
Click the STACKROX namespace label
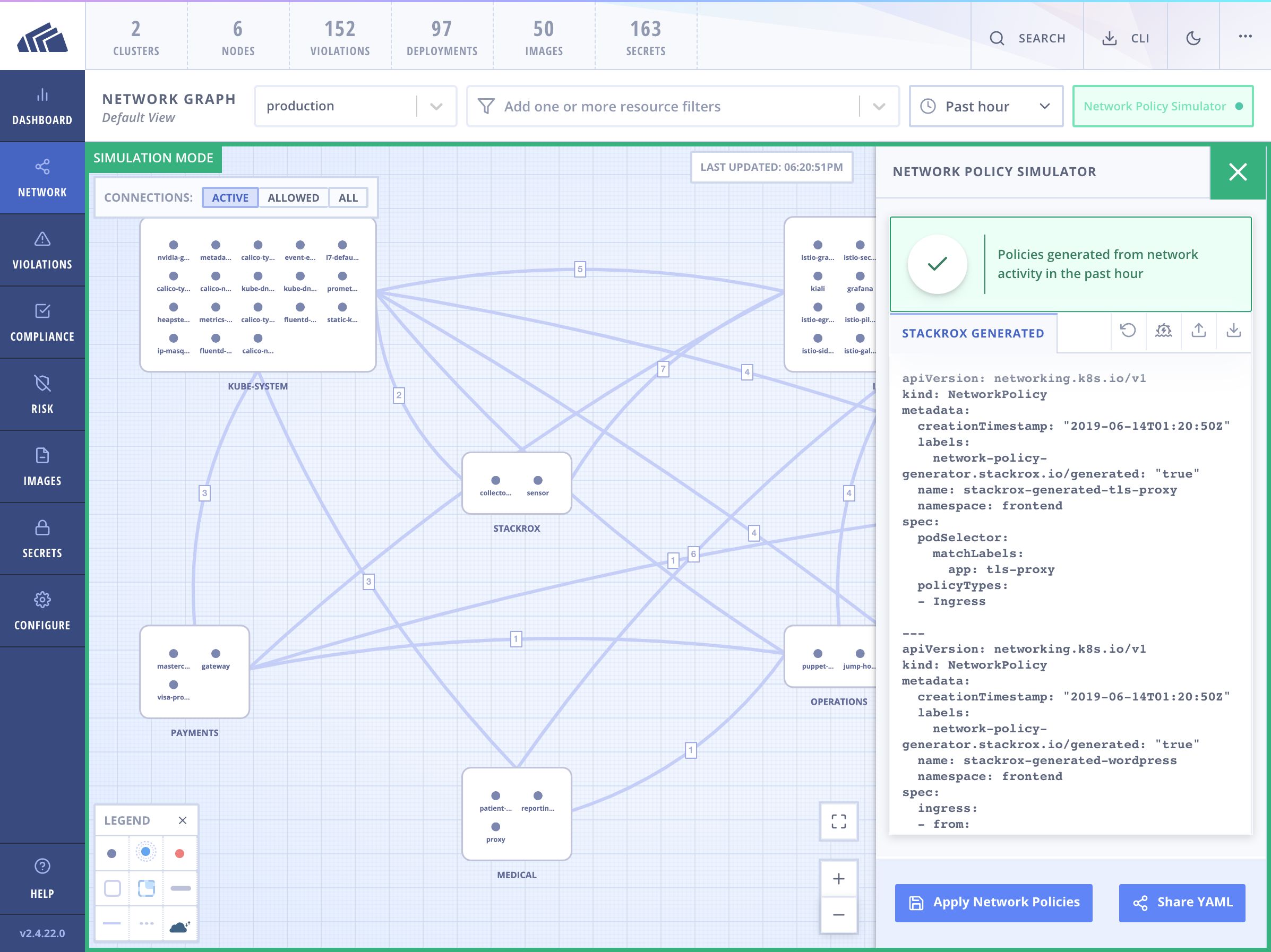coord(517,528)
